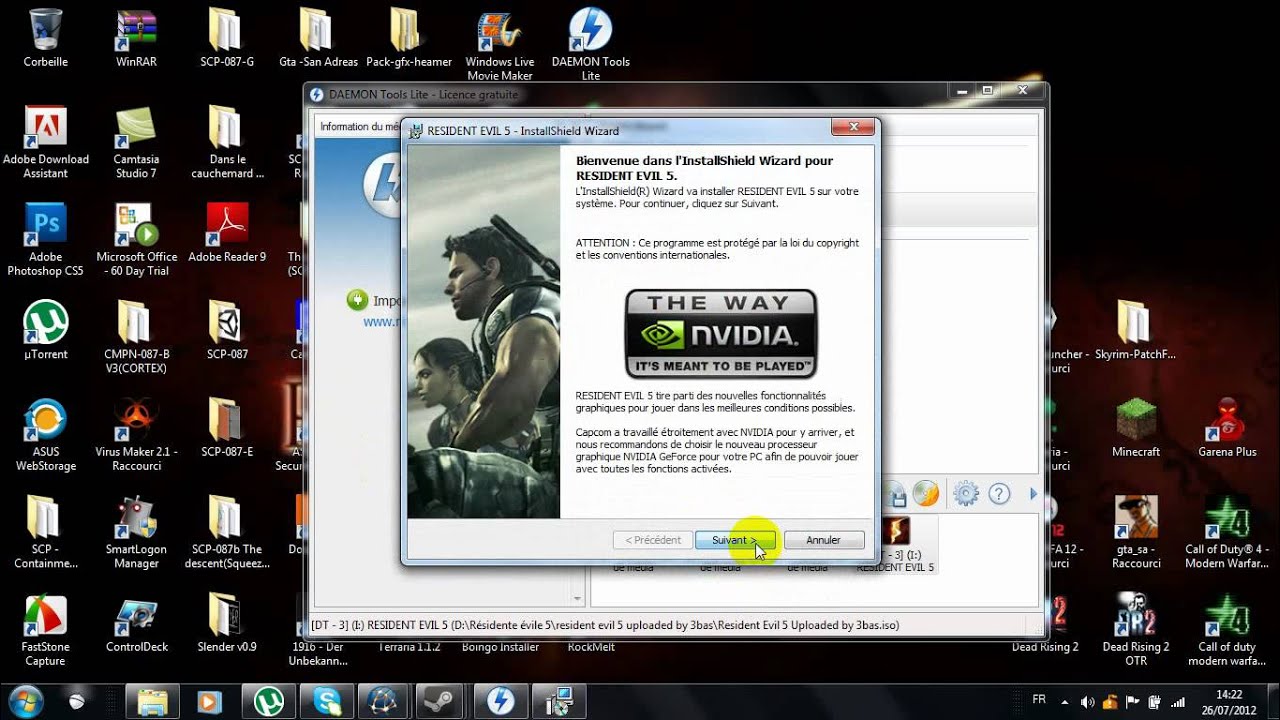The image size is (1280, 720).
Task: Open the Skyrim-PatchF... folder
Action: pyautogui.click(x=1136, y=331)
